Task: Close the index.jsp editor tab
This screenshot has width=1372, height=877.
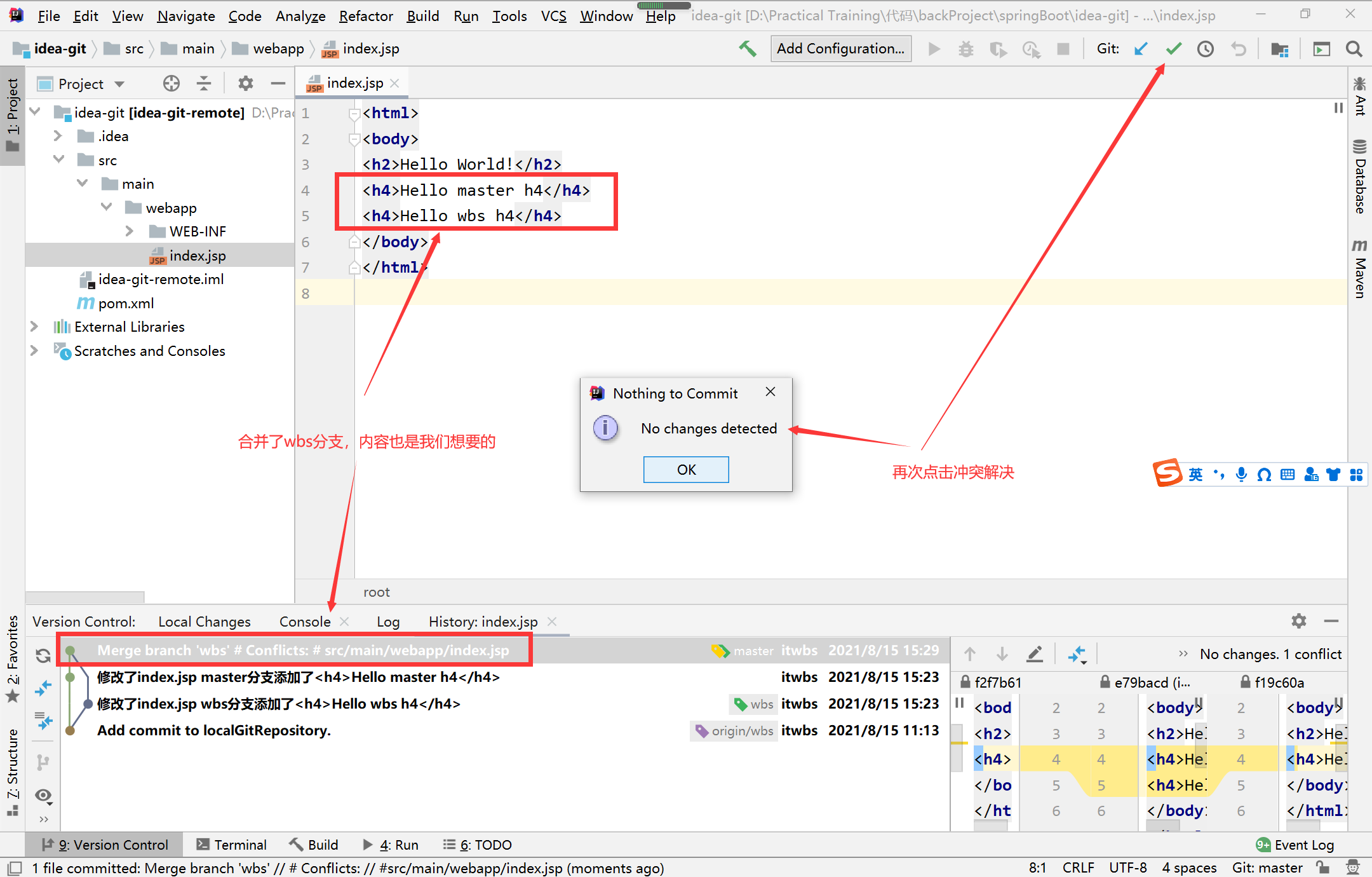Action: [x=394, y=83]
